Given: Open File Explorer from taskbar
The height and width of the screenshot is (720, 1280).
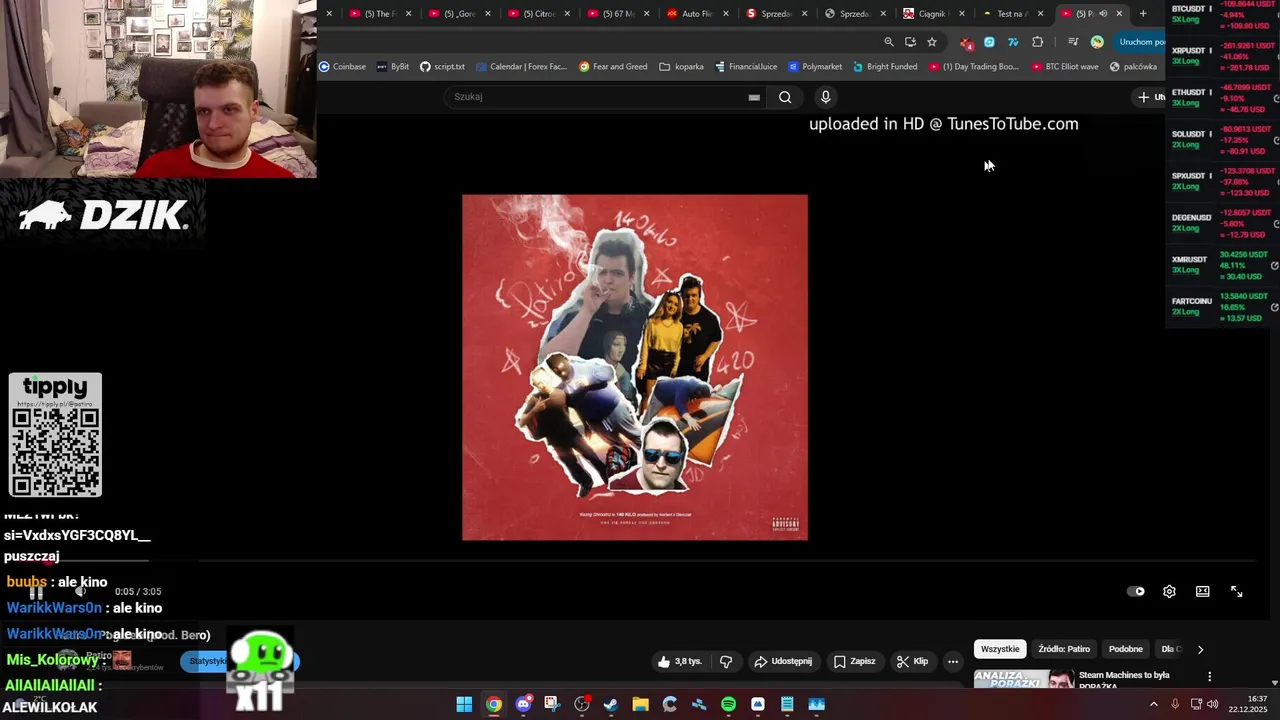Looking at the screenshot, I should 640,704.
